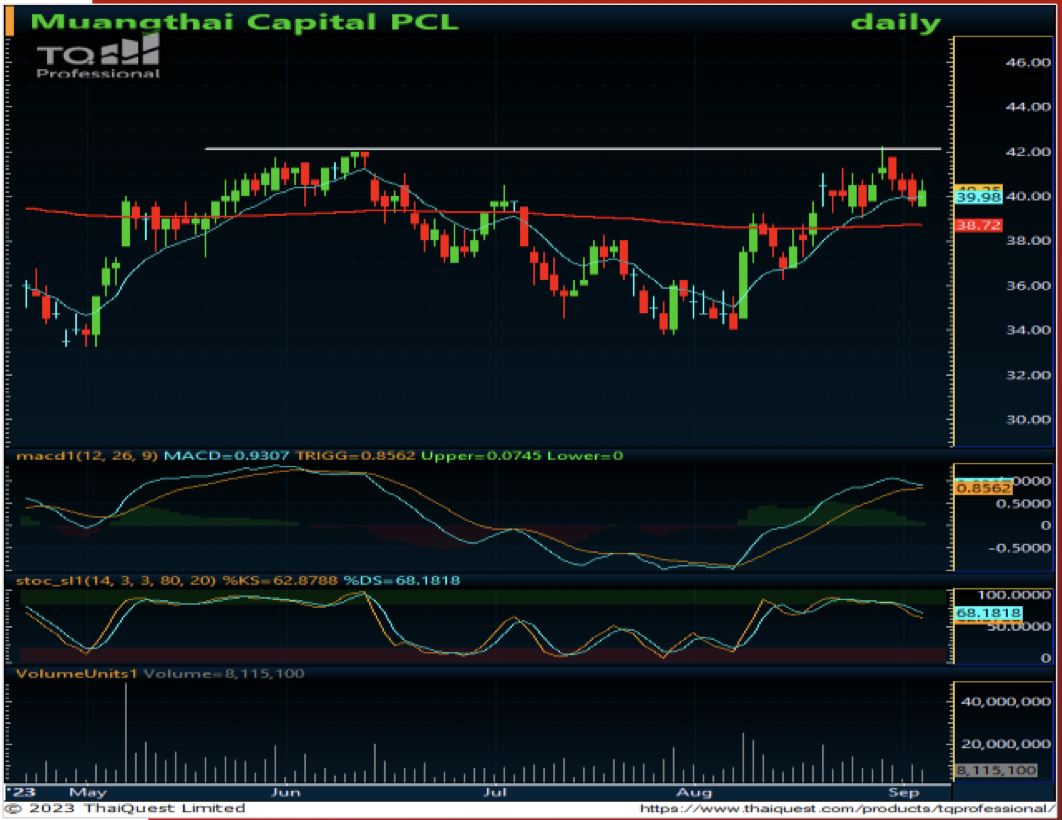Click the 30.00 price axis label
Screen dimensions: 1062x820
click(1027, 419)
